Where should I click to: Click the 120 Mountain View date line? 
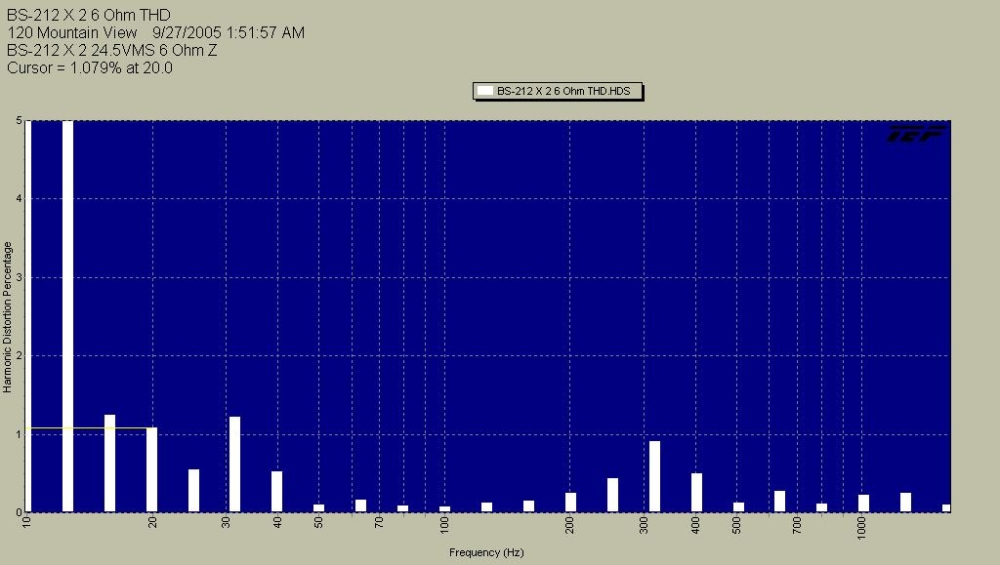(x=155, y=32)
